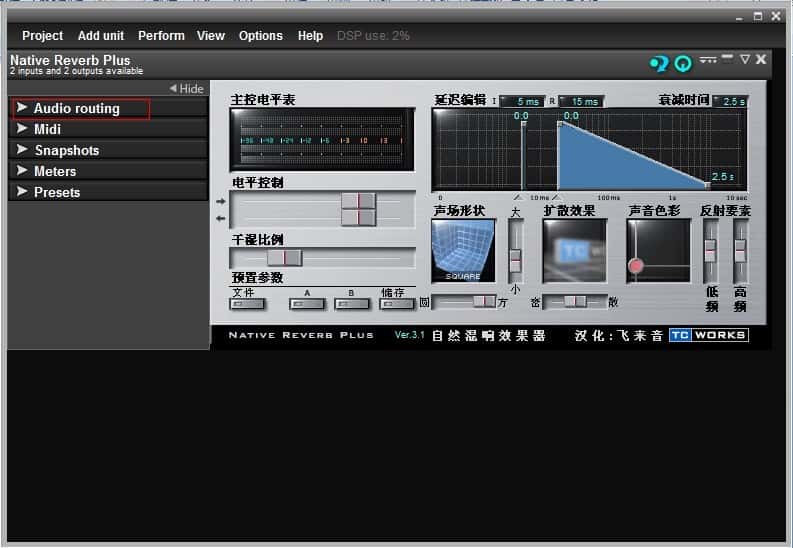Open the Add unit menu
The width and height of the screenshot is (793, 548).
[x=101, y=36]
